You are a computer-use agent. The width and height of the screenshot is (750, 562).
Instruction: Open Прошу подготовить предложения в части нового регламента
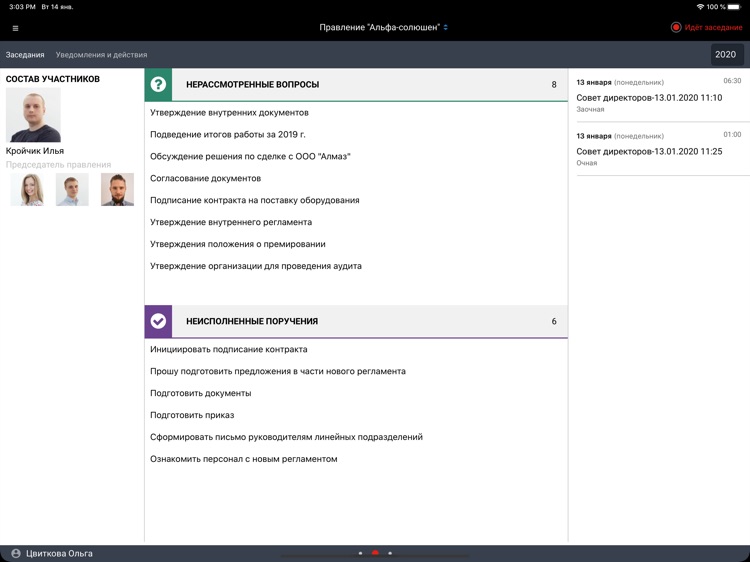pos(278,372)
